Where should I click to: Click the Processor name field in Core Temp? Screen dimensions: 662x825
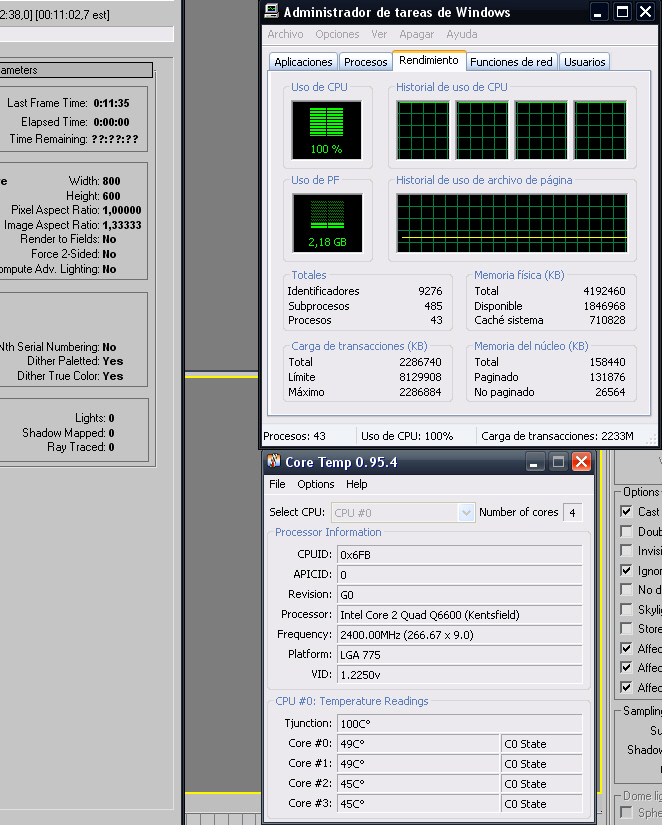point(459,615)
